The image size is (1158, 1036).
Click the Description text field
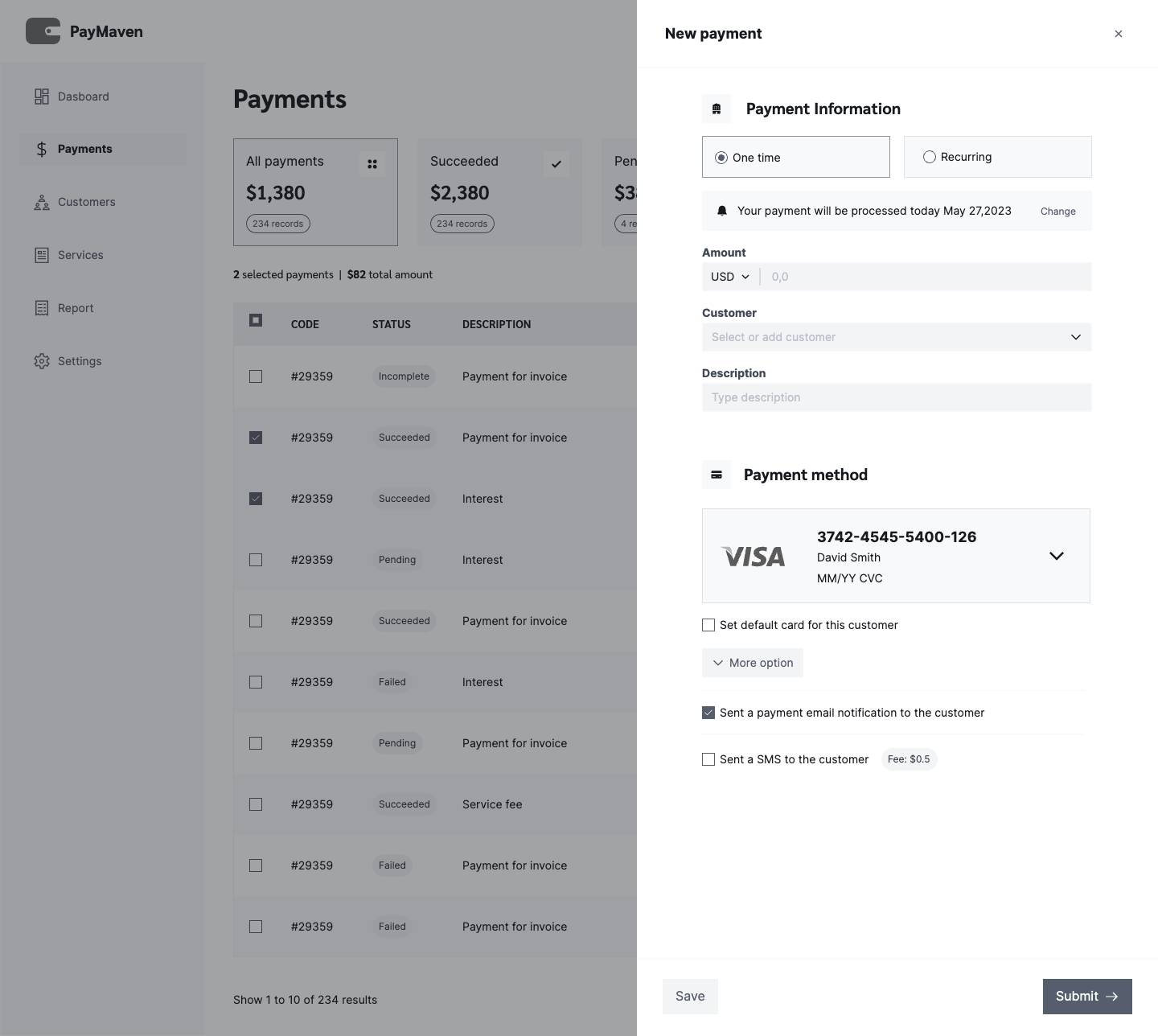(x=896, y=397)
